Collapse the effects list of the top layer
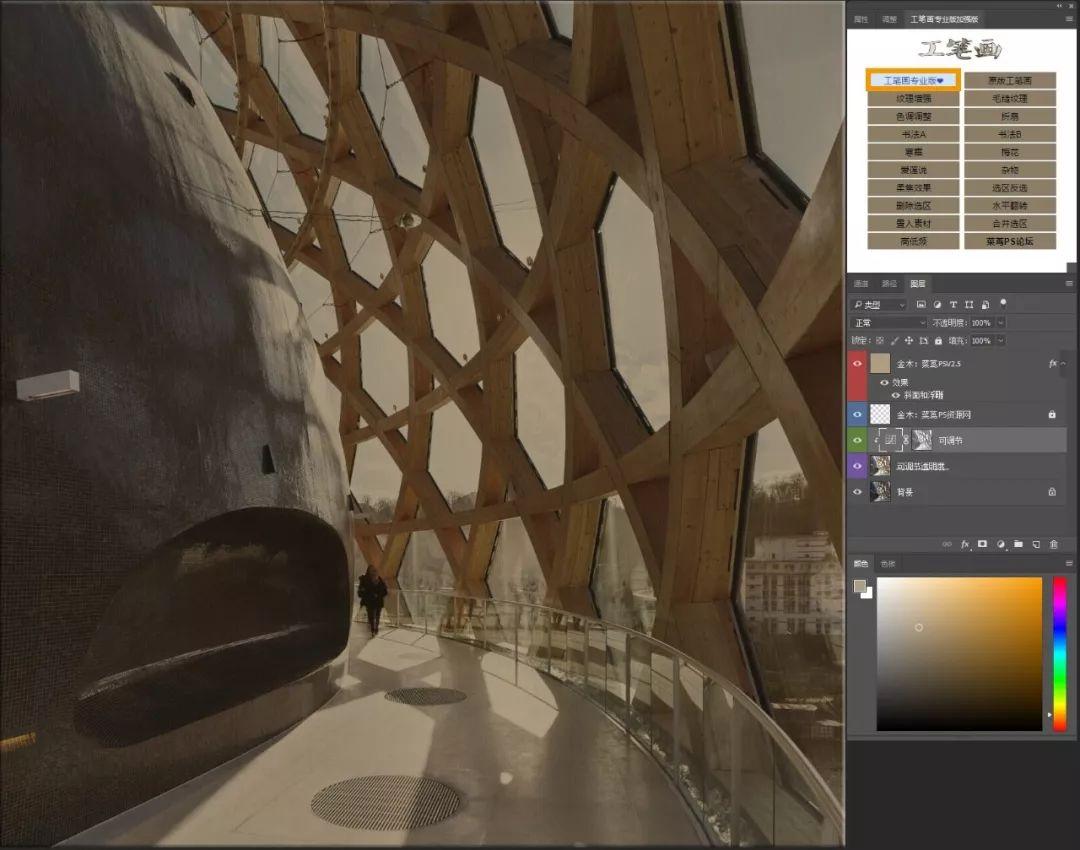 click(x=1063, y=364)
